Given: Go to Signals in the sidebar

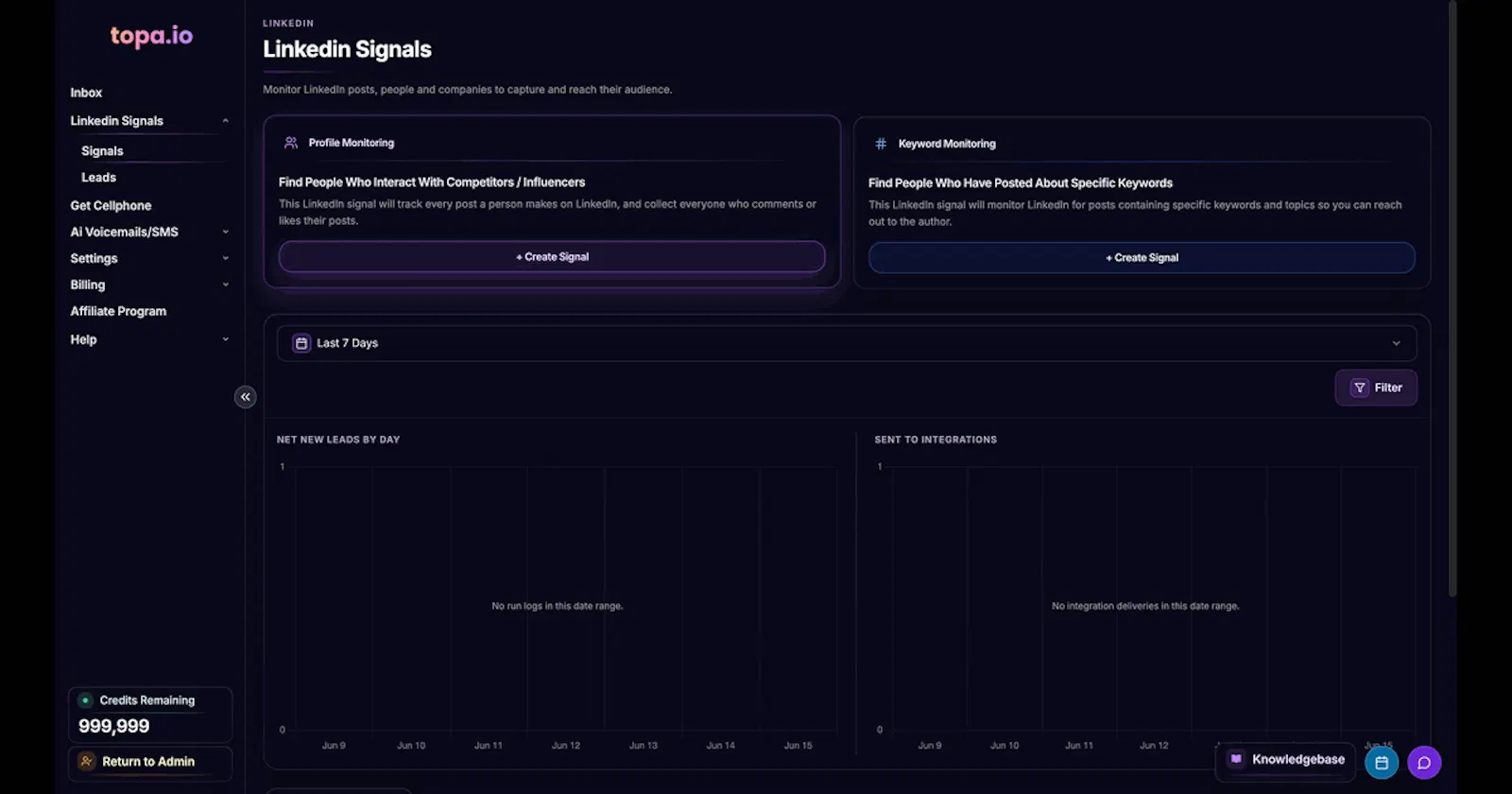Looking at the screenshot, I should click(102, 151).
